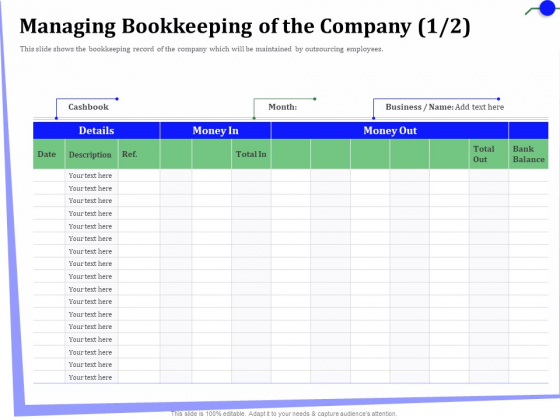Select the Details header cell

coord(96,130)
